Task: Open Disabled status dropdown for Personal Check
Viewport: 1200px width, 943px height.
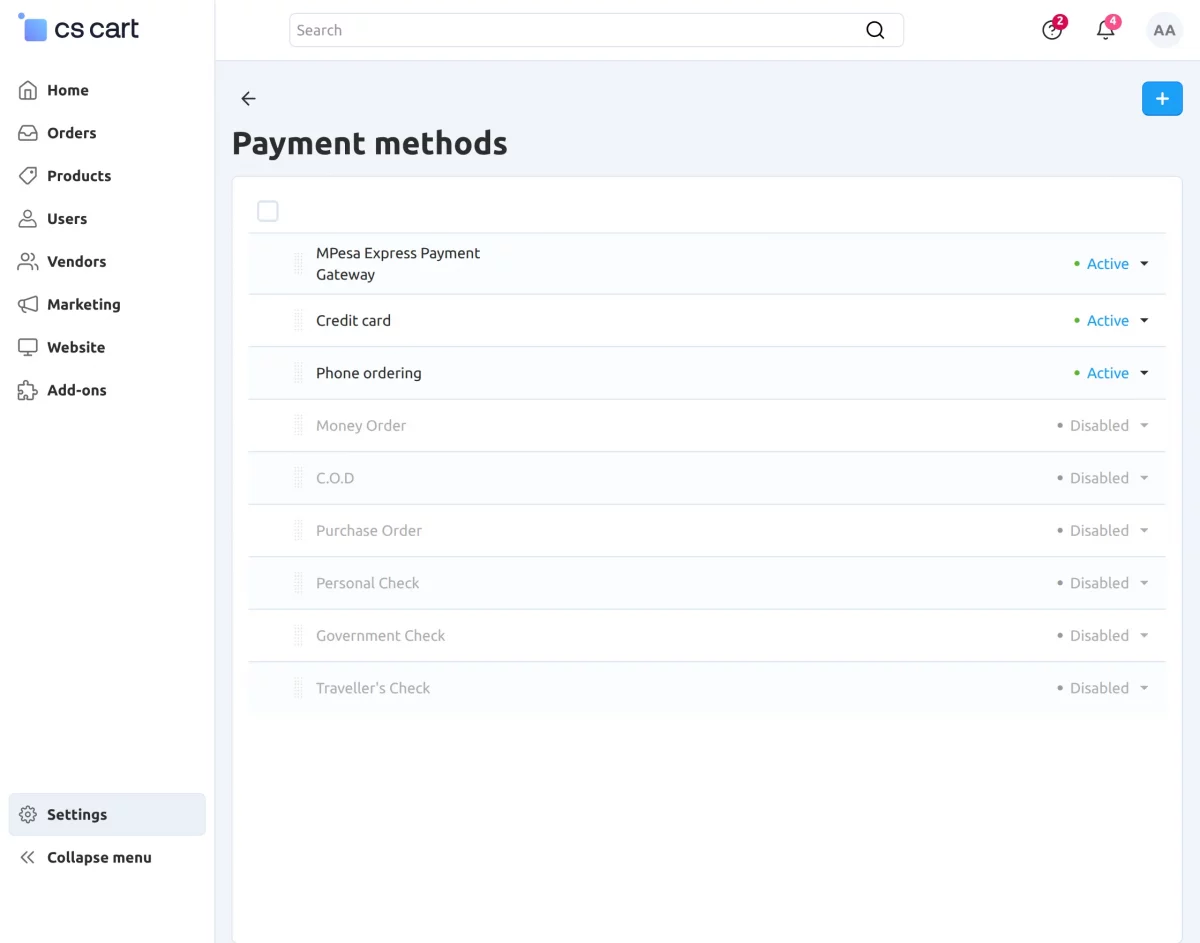Action: click(x=1103, y=583)
